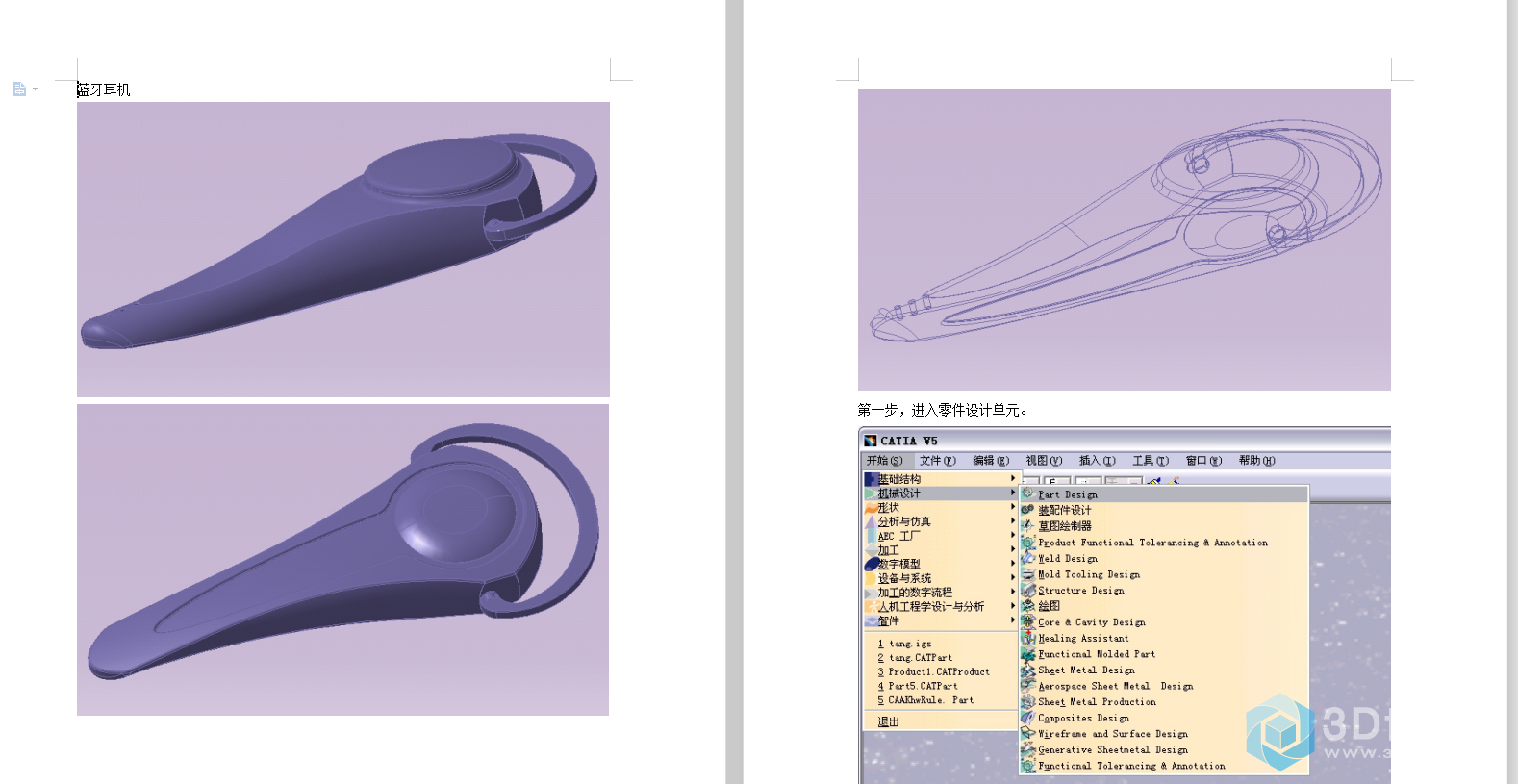Select the Healing Assistant workbench icon
This screenshot has width=1518, height=784.
click(x=1027, y=638)
